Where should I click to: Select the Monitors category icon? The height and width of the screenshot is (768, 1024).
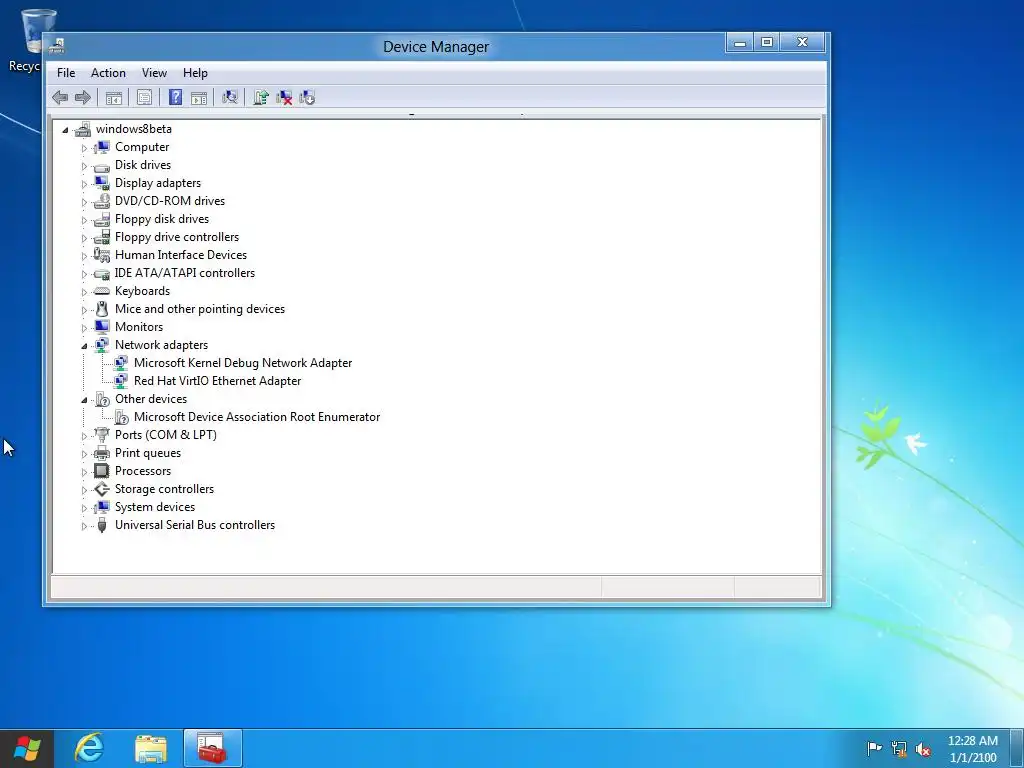tap(102, 327)
